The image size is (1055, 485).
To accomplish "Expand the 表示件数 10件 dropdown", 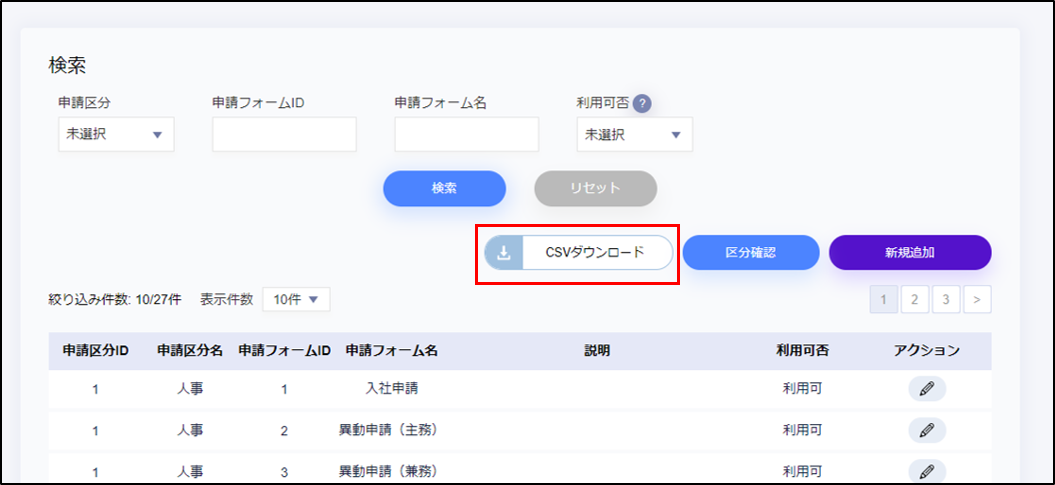I will point(295,299).
